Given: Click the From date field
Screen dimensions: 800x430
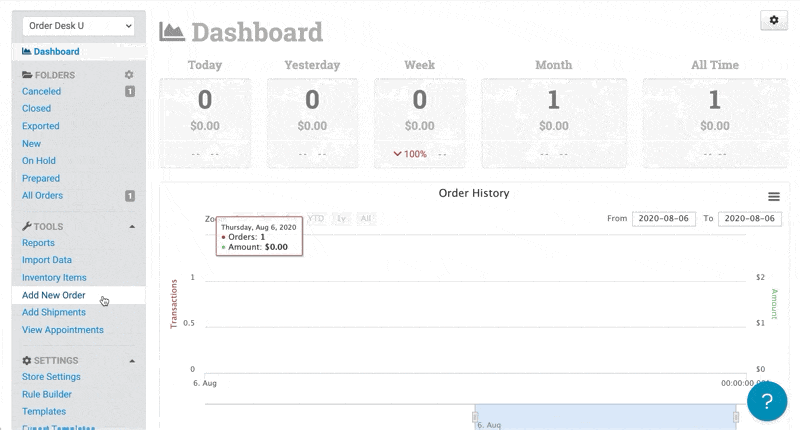Looking at the screenshot, I should click(663, 219).
